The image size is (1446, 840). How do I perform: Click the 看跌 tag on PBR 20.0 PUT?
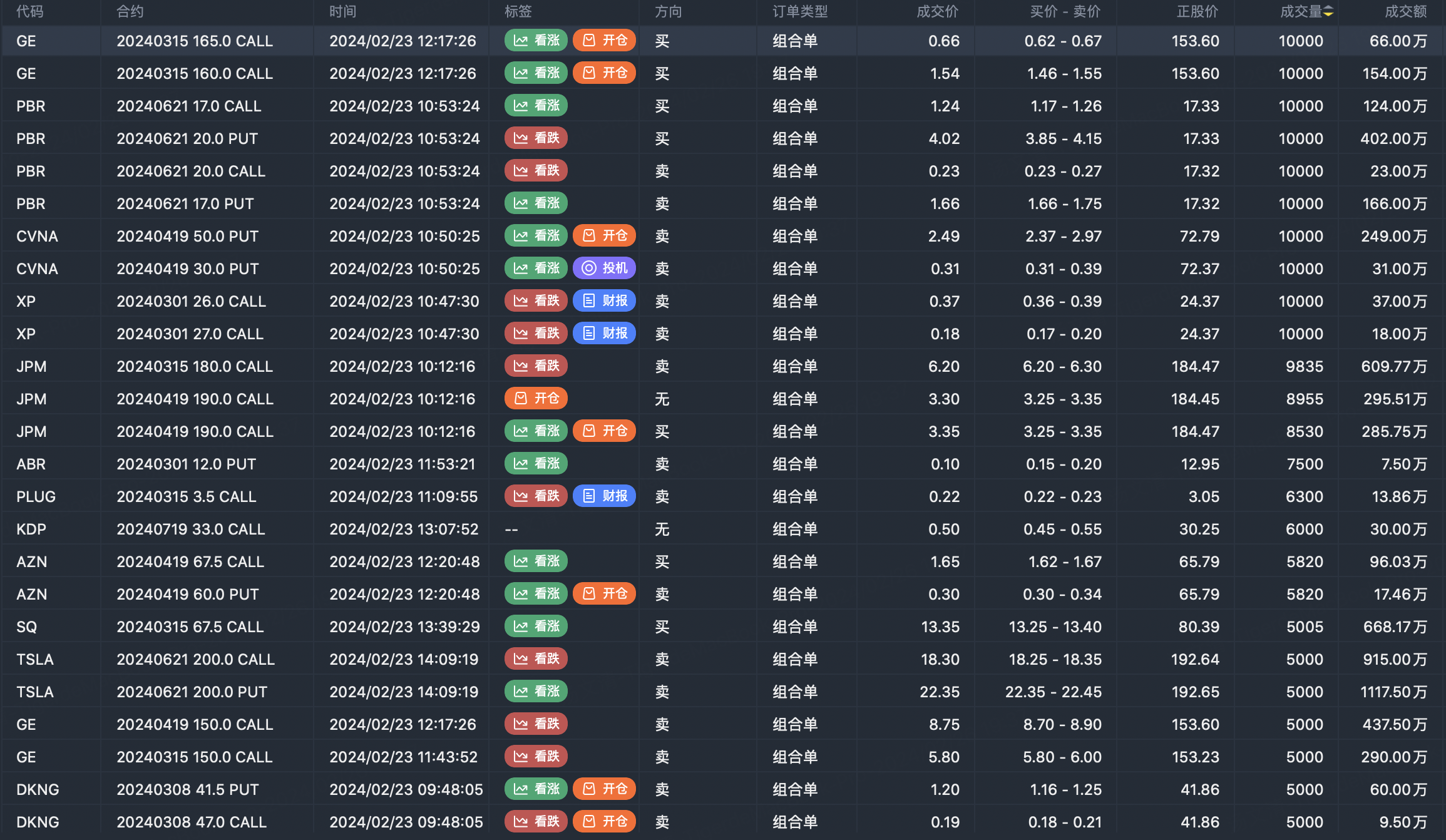(536, 138)
